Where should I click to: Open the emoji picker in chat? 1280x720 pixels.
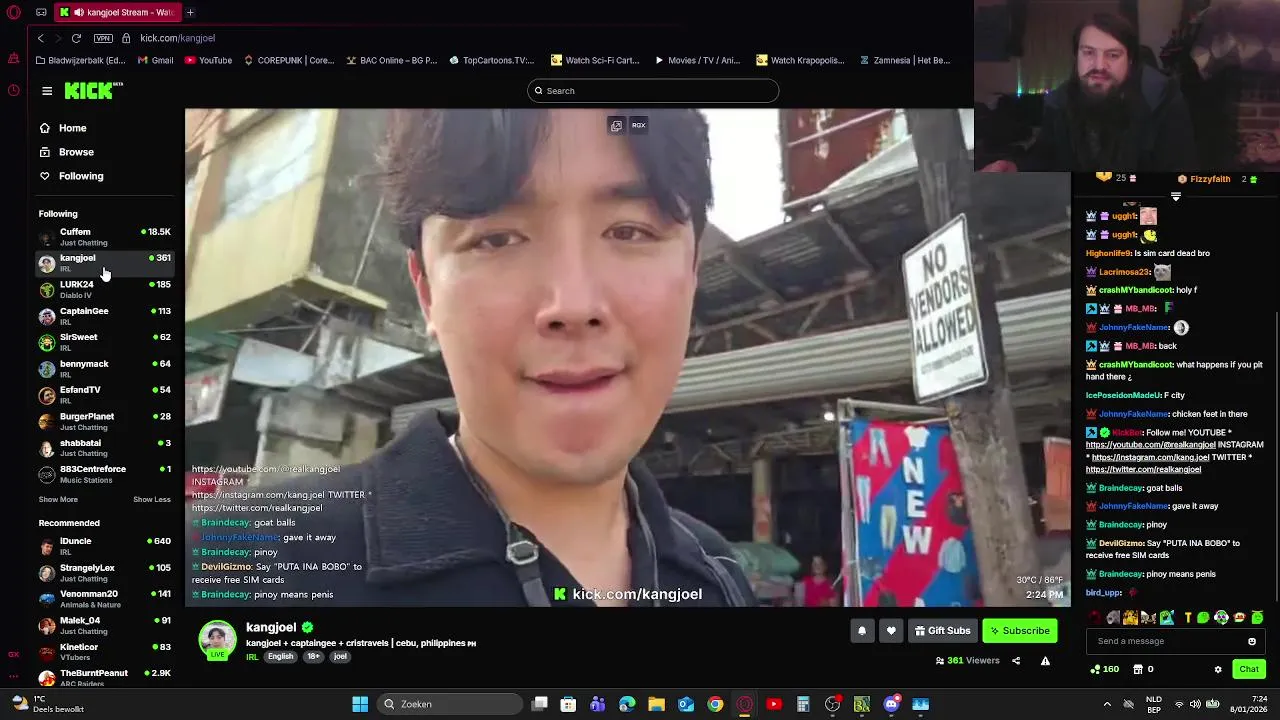tap(1252, 642)
